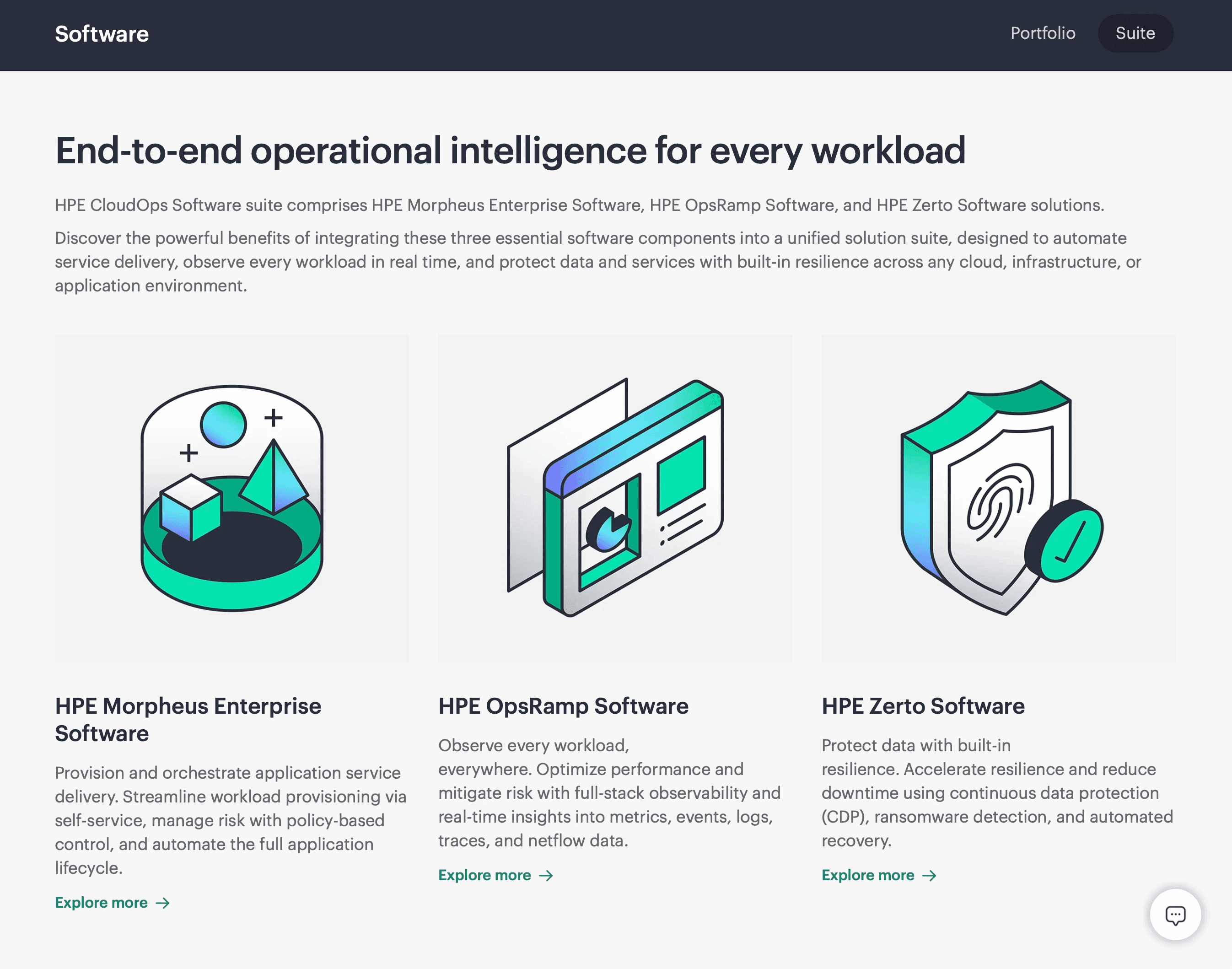Click the description 'Protect data with built-in resilience'
Screen dimensions: 1232x969
pos(997,793)
